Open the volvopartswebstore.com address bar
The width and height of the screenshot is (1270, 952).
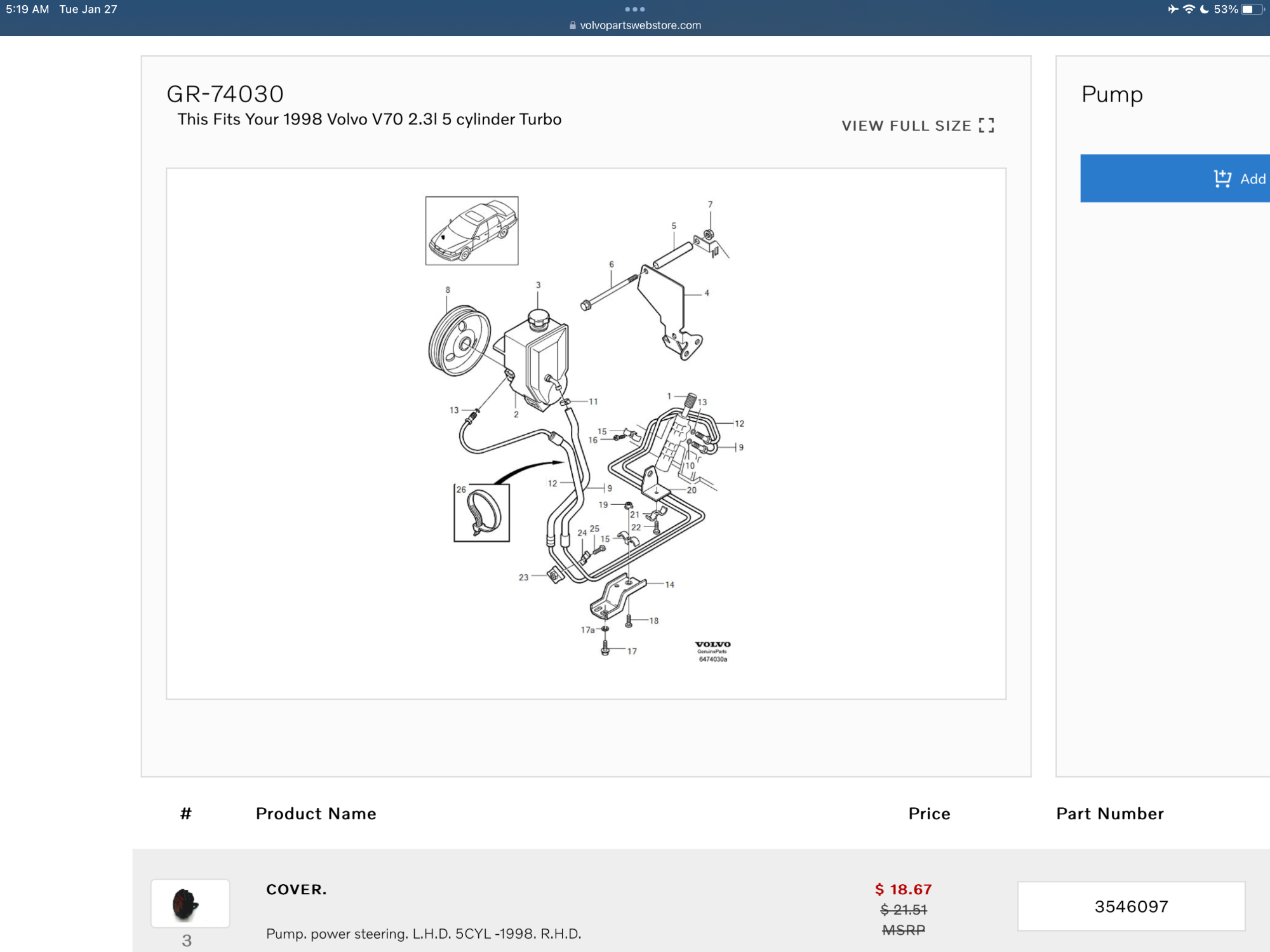coord(635,25)
